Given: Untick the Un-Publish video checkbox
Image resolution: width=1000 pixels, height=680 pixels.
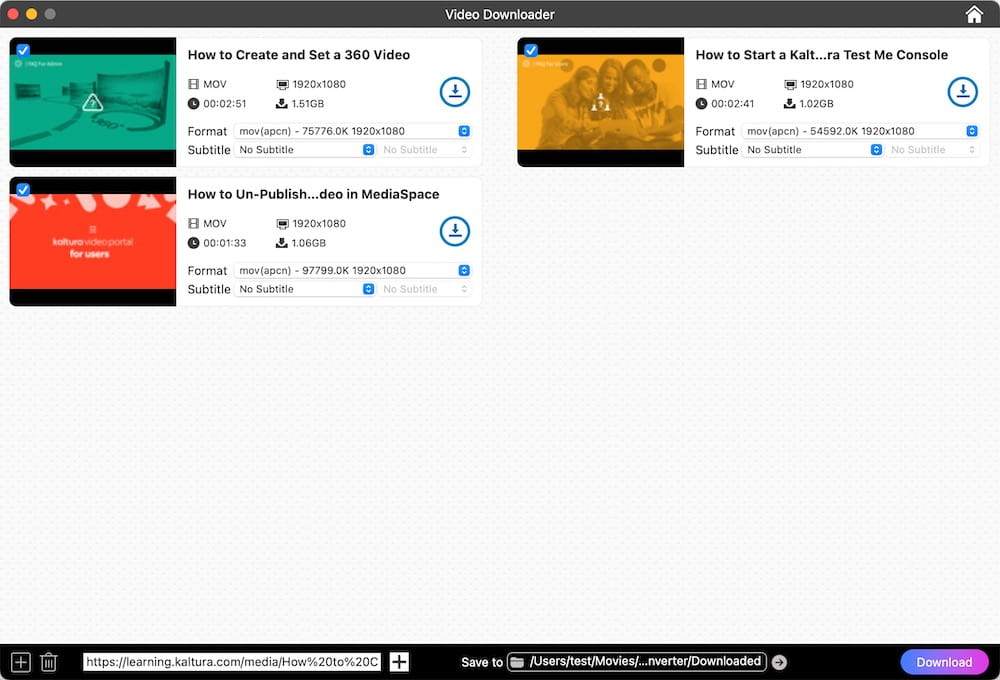Looking at the screenshot, I should point(22,189).
